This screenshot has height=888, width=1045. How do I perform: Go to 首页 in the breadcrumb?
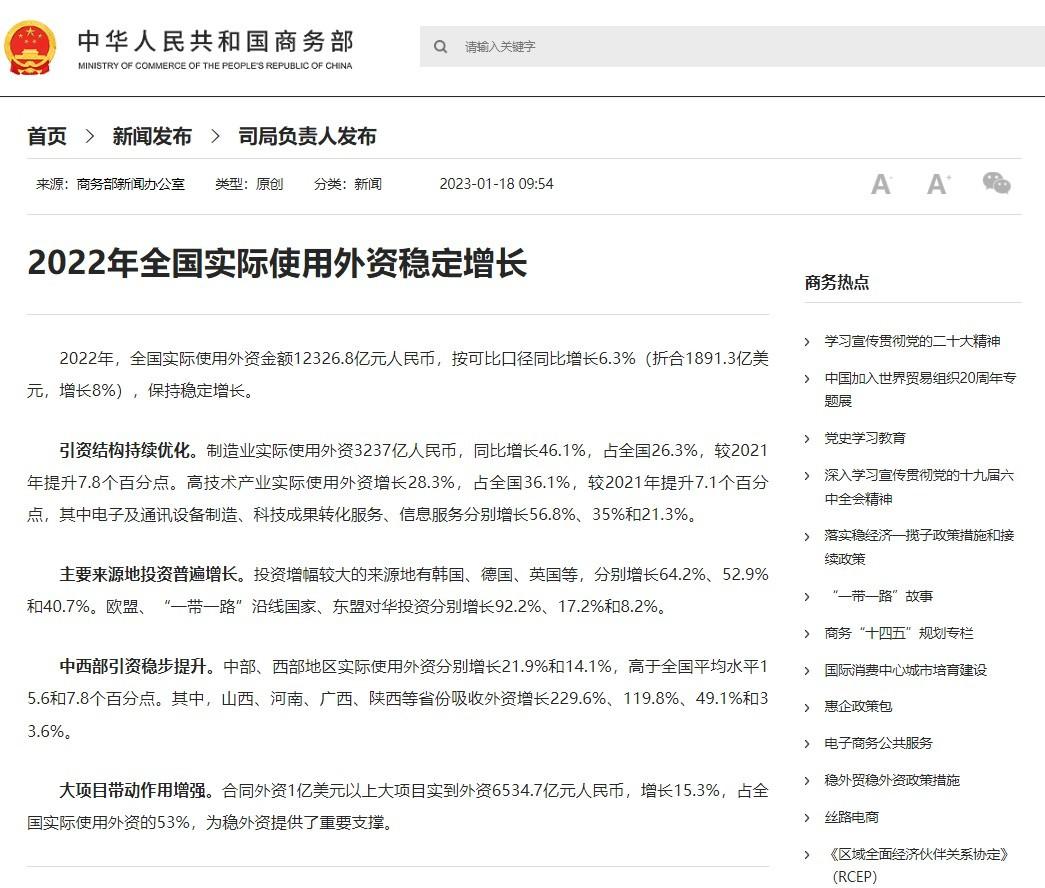pos(47,136)
